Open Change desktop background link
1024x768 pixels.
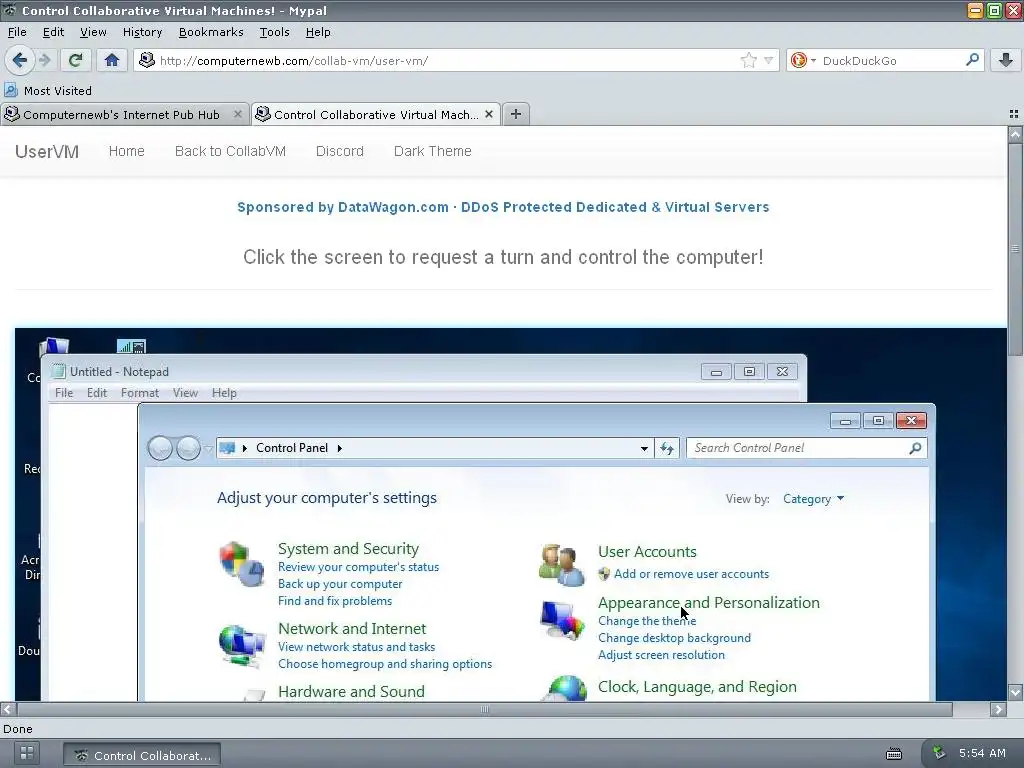(x=674, y=638)
